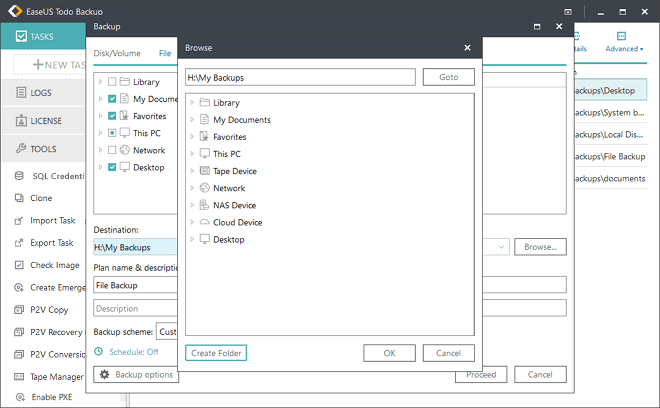Click the SQL Credential database icon
Image resolution: width=660 pixels, height=408 pixels.
[x=19, y=176]
